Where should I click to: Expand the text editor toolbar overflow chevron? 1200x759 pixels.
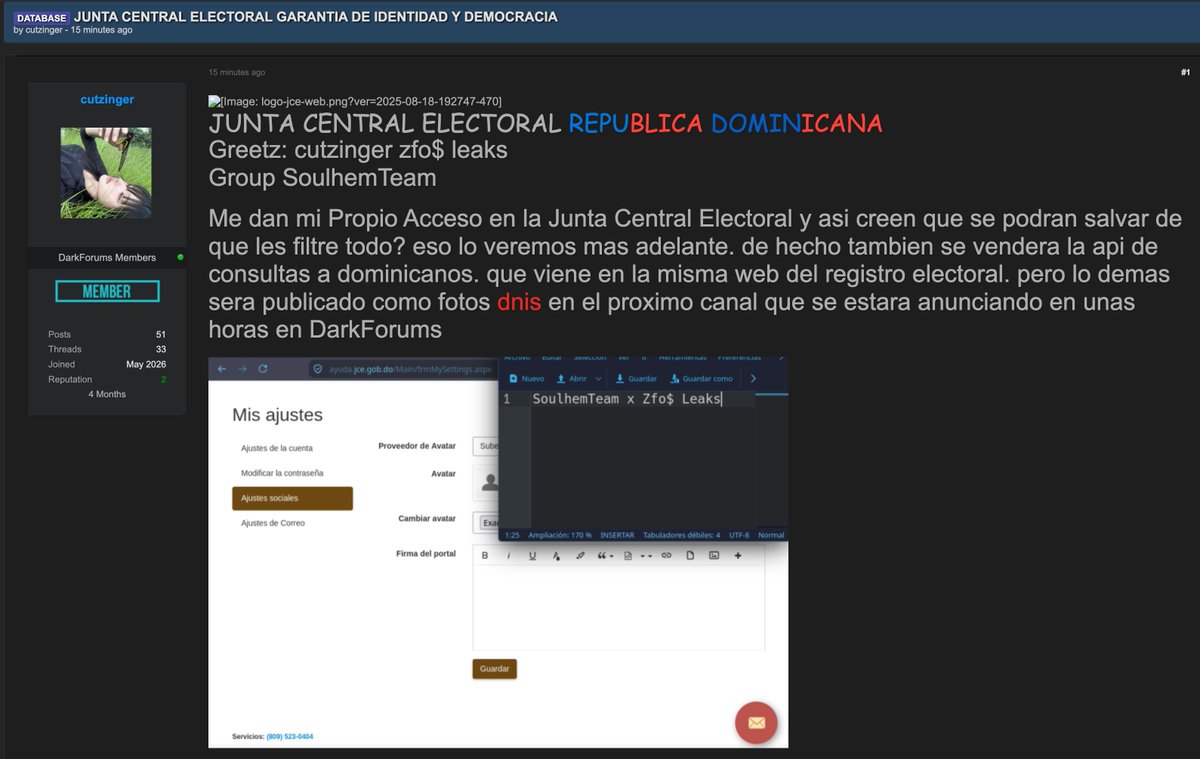point(753,379)
